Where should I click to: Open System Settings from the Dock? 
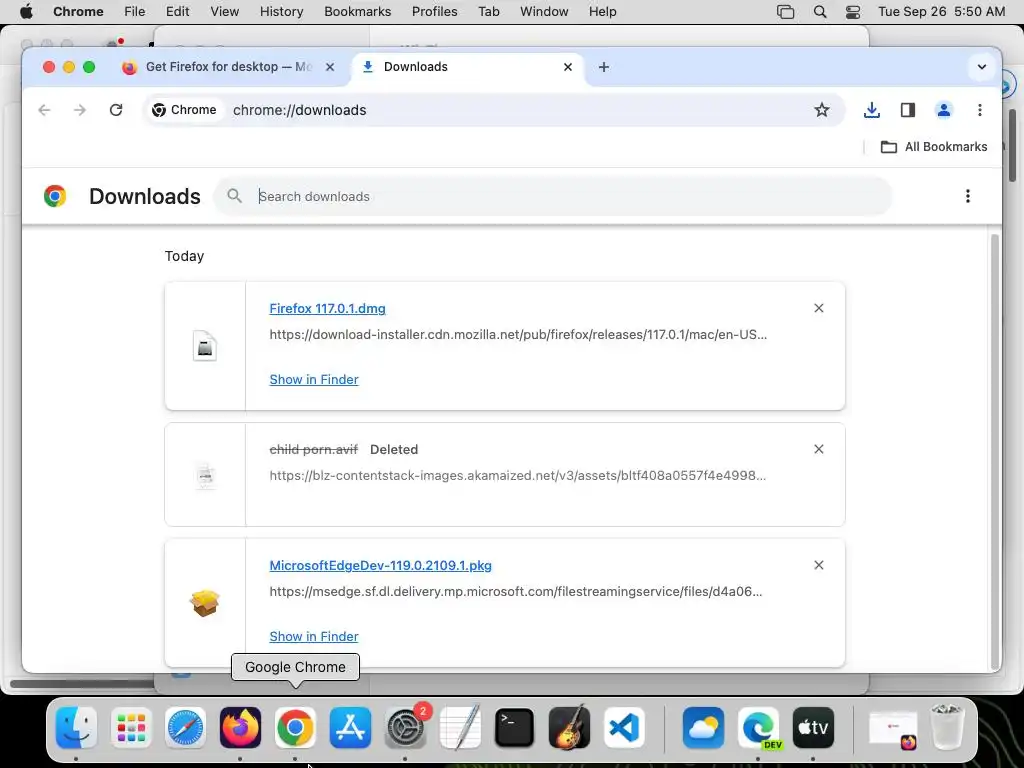[405, 728]
